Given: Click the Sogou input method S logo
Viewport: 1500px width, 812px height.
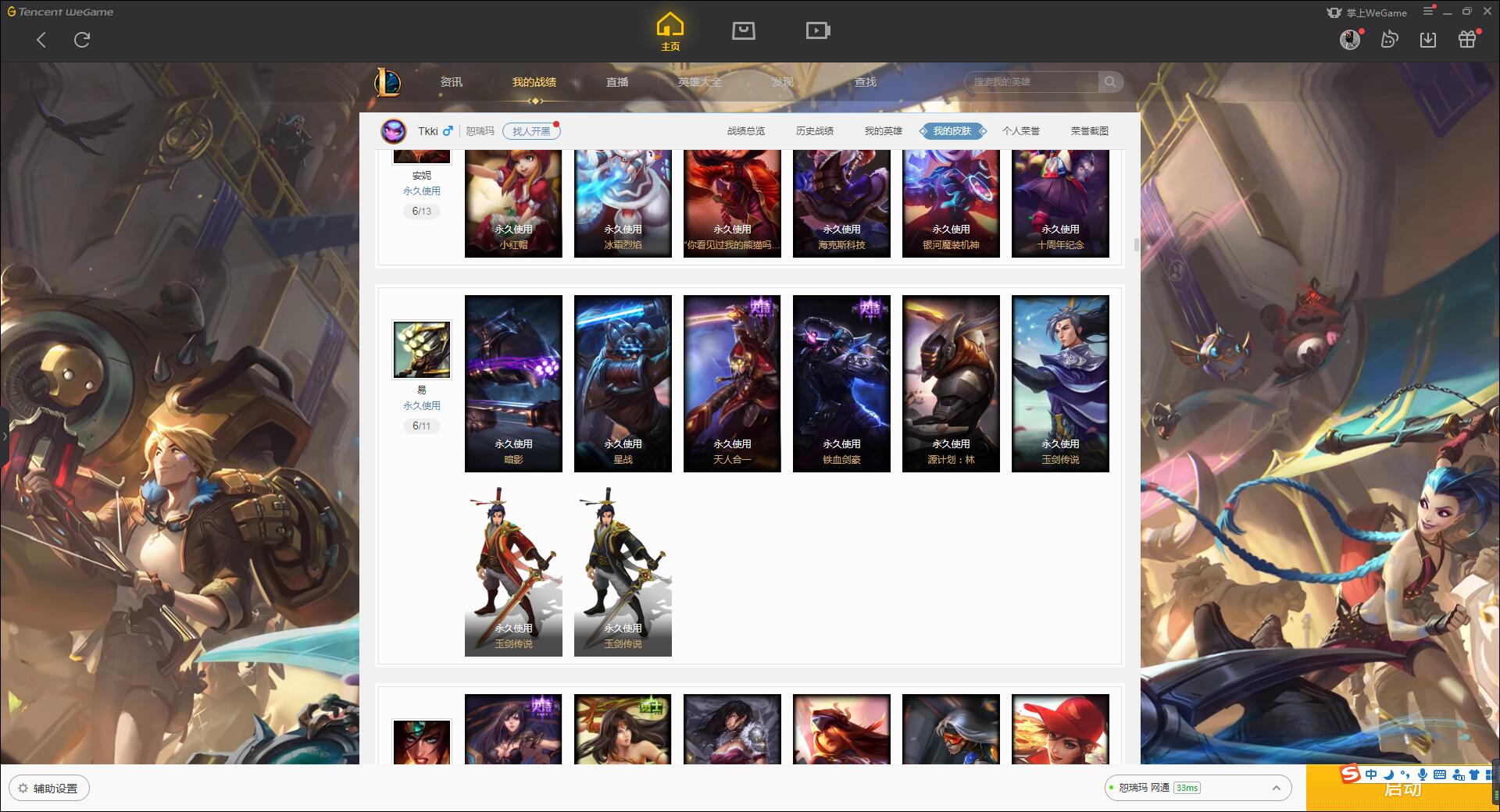Looking at the screenshot, I should tap(1351, 775).
